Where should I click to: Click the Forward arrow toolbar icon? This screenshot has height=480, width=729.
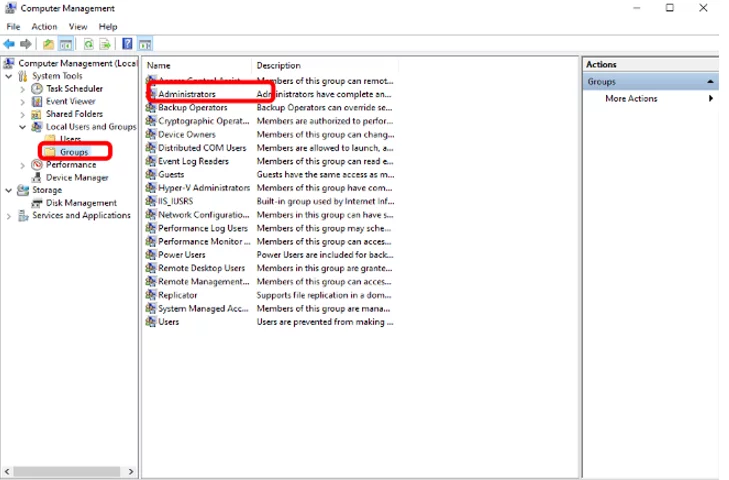pyautogui.click(x=26, y=44)
